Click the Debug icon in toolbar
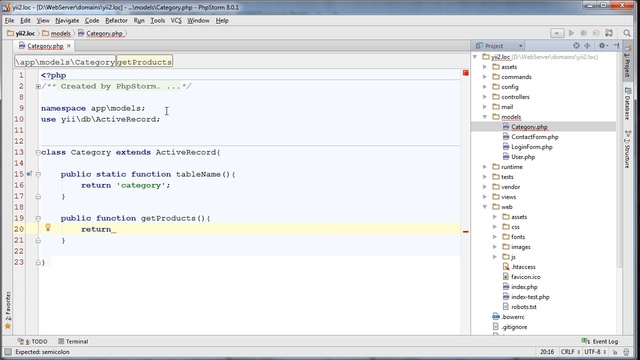Viewport: 640px width, 360px height. [584, 33]
